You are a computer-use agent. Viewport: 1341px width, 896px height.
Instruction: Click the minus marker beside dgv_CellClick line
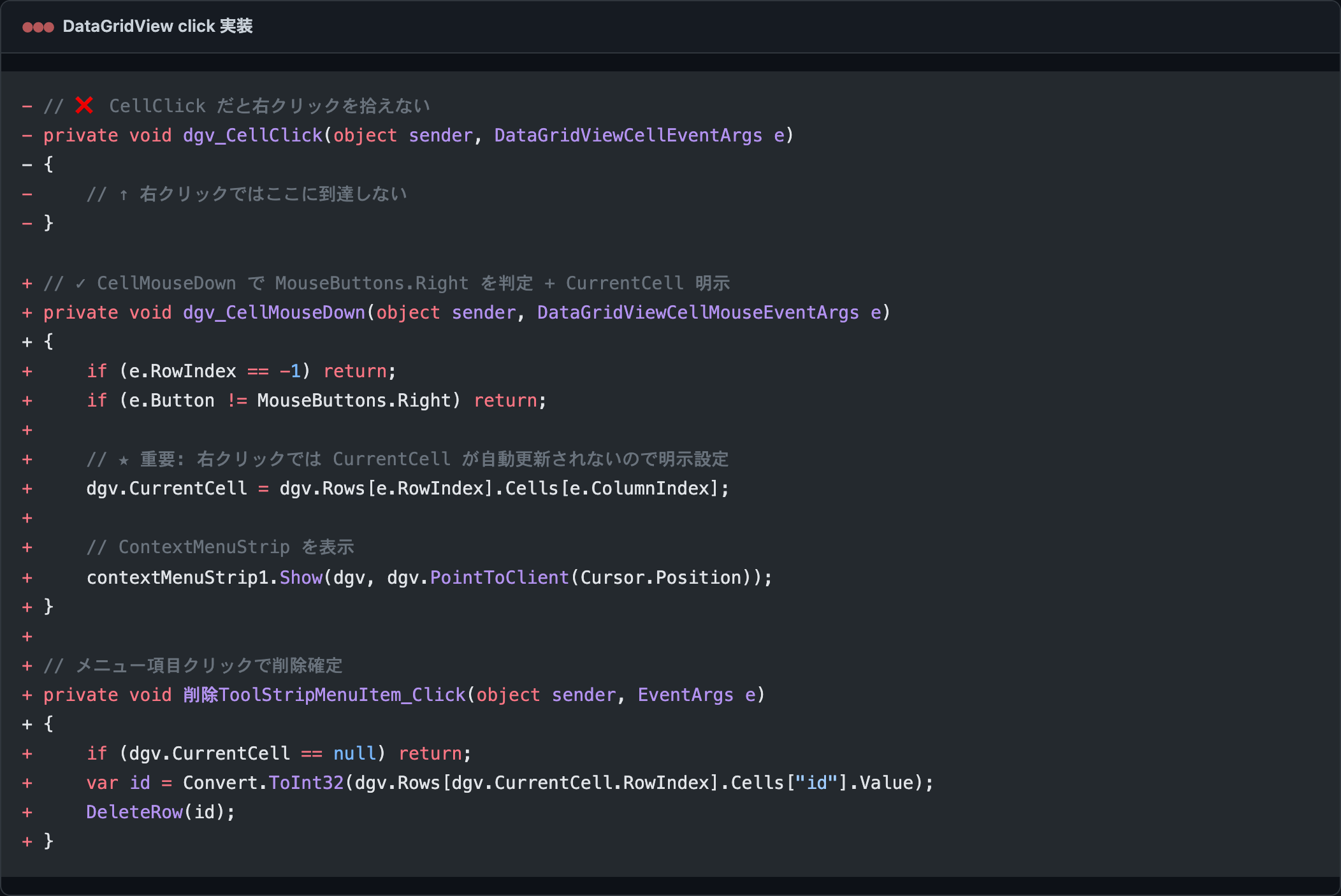(x=27, y=135)
